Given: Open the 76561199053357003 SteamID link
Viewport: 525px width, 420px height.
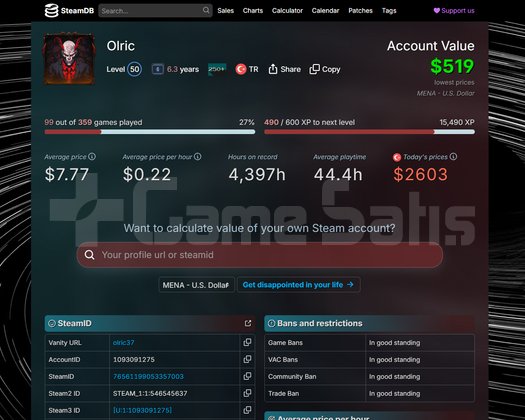Looking at the screenshot, I should (x=148, y=376).
